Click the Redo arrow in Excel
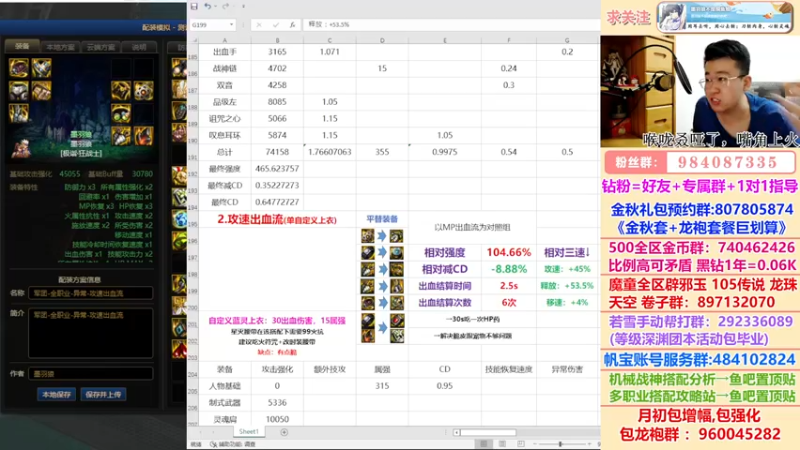This screenshot has width=800, height=450. pyautogui.click(x=225, y=6)
